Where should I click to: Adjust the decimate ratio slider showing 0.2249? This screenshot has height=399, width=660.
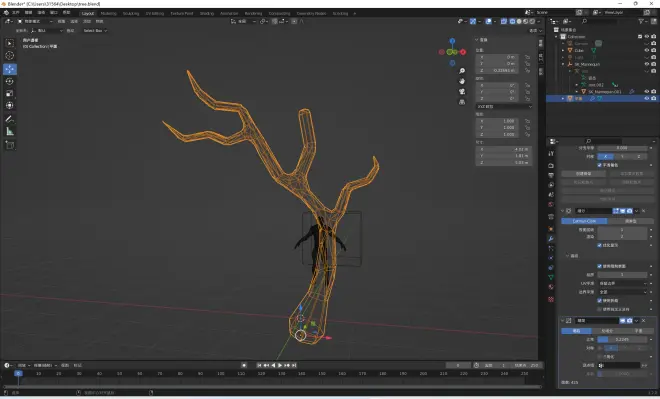click(623, 339)
